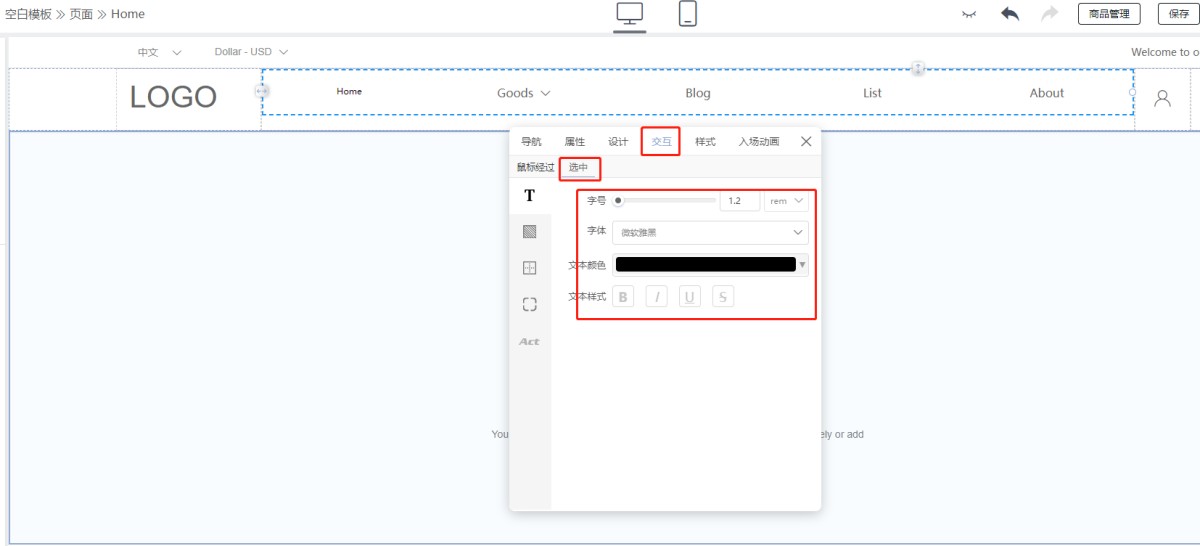This screenshot has height=546, width=1200.
Task: Switch to mobile device preview
Action: point(688,14)
